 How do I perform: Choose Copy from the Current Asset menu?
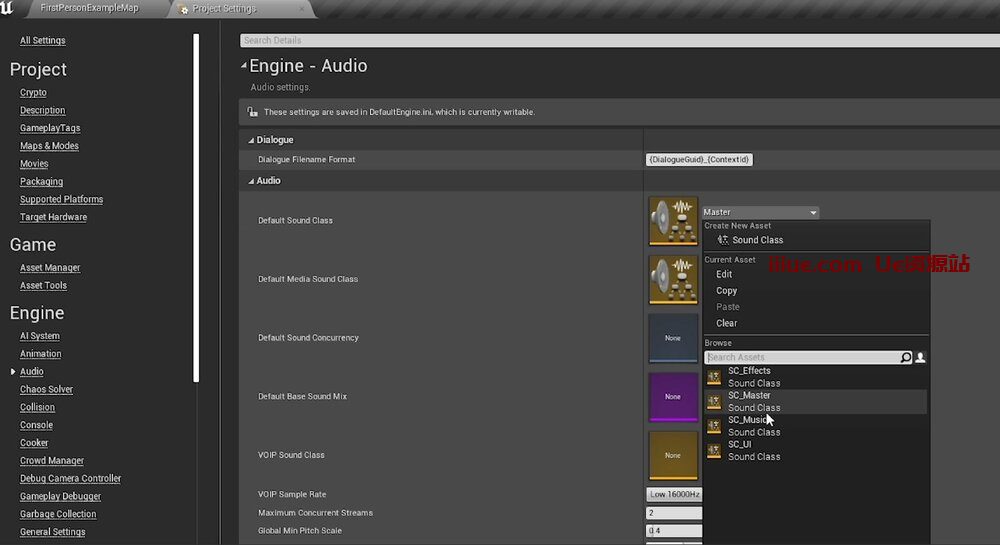tap(727, 291)
